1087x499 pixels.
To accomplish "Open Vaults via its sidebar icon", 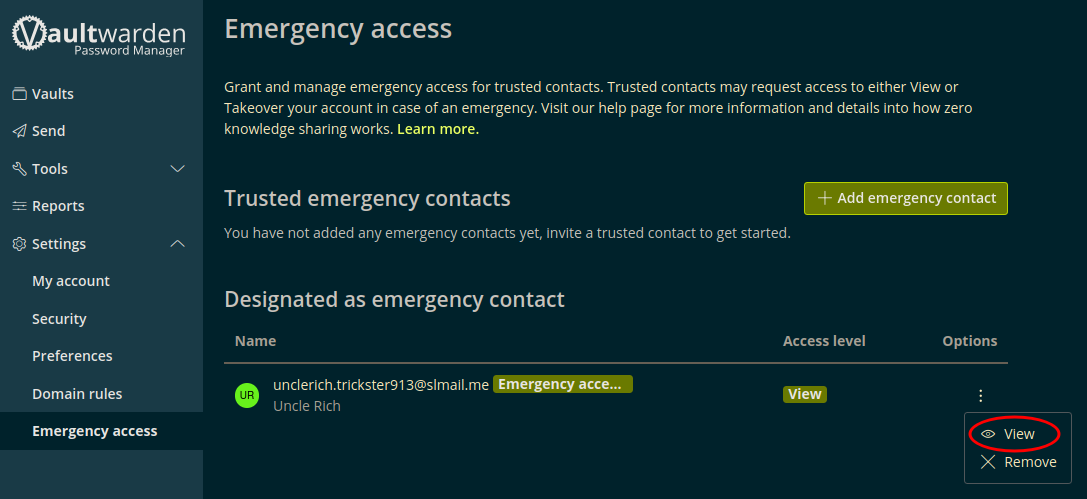I will (19, 94).
